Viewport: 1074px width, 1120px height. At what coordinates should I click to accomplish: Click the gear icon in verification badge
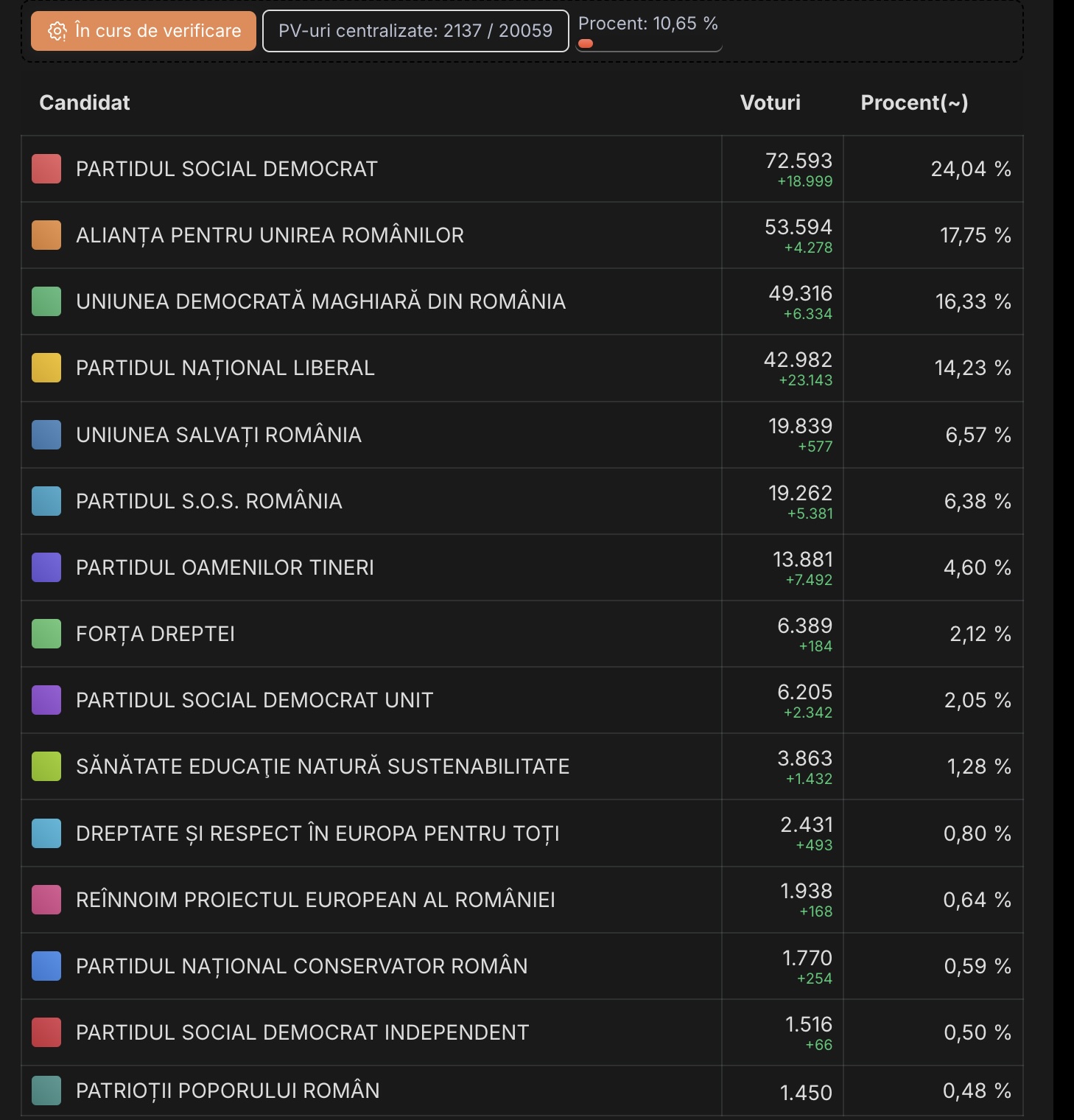[57, 31]
